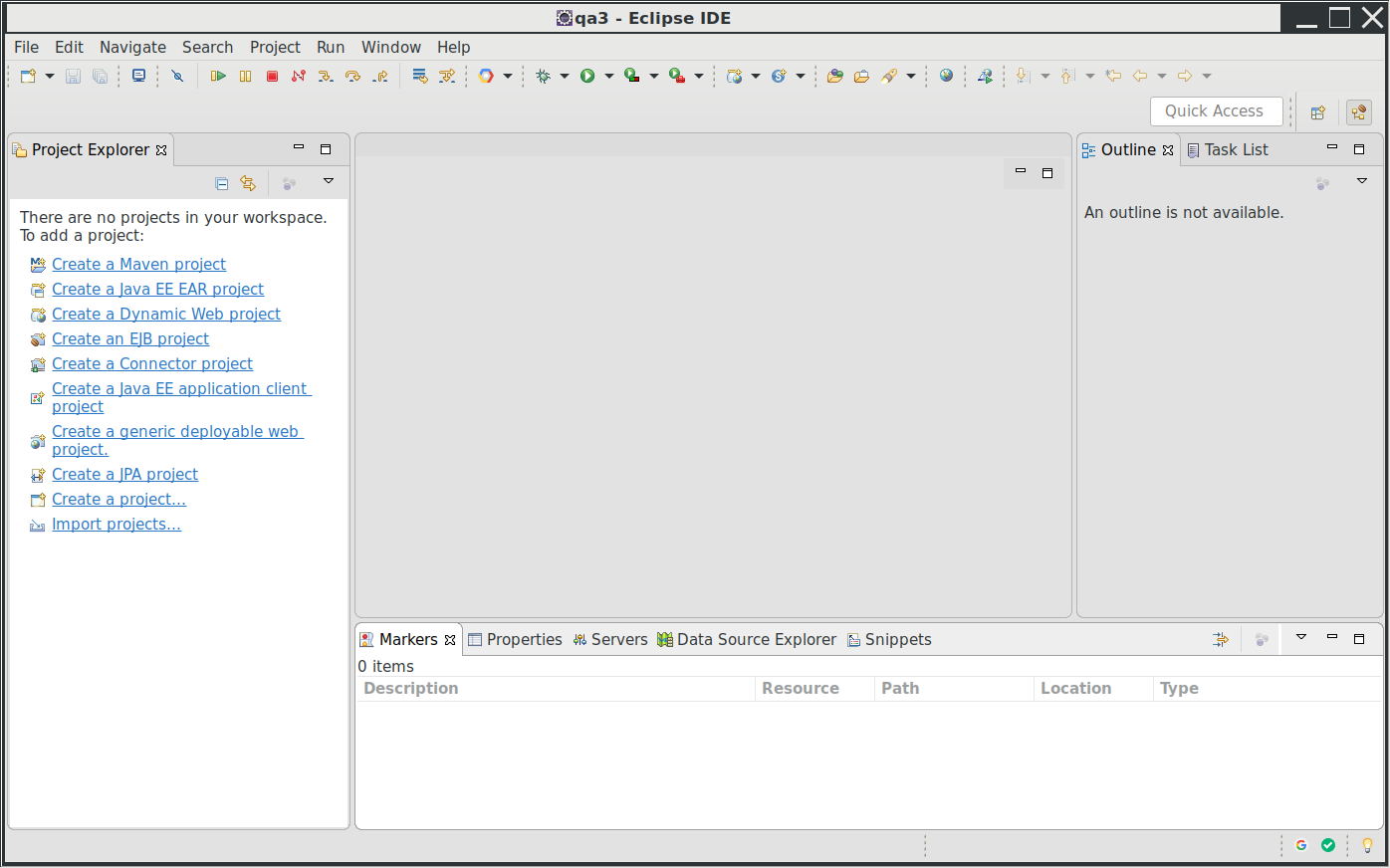Click inside the Quick Access field
The image size is (1390, 868).
tap(1216, 110)
